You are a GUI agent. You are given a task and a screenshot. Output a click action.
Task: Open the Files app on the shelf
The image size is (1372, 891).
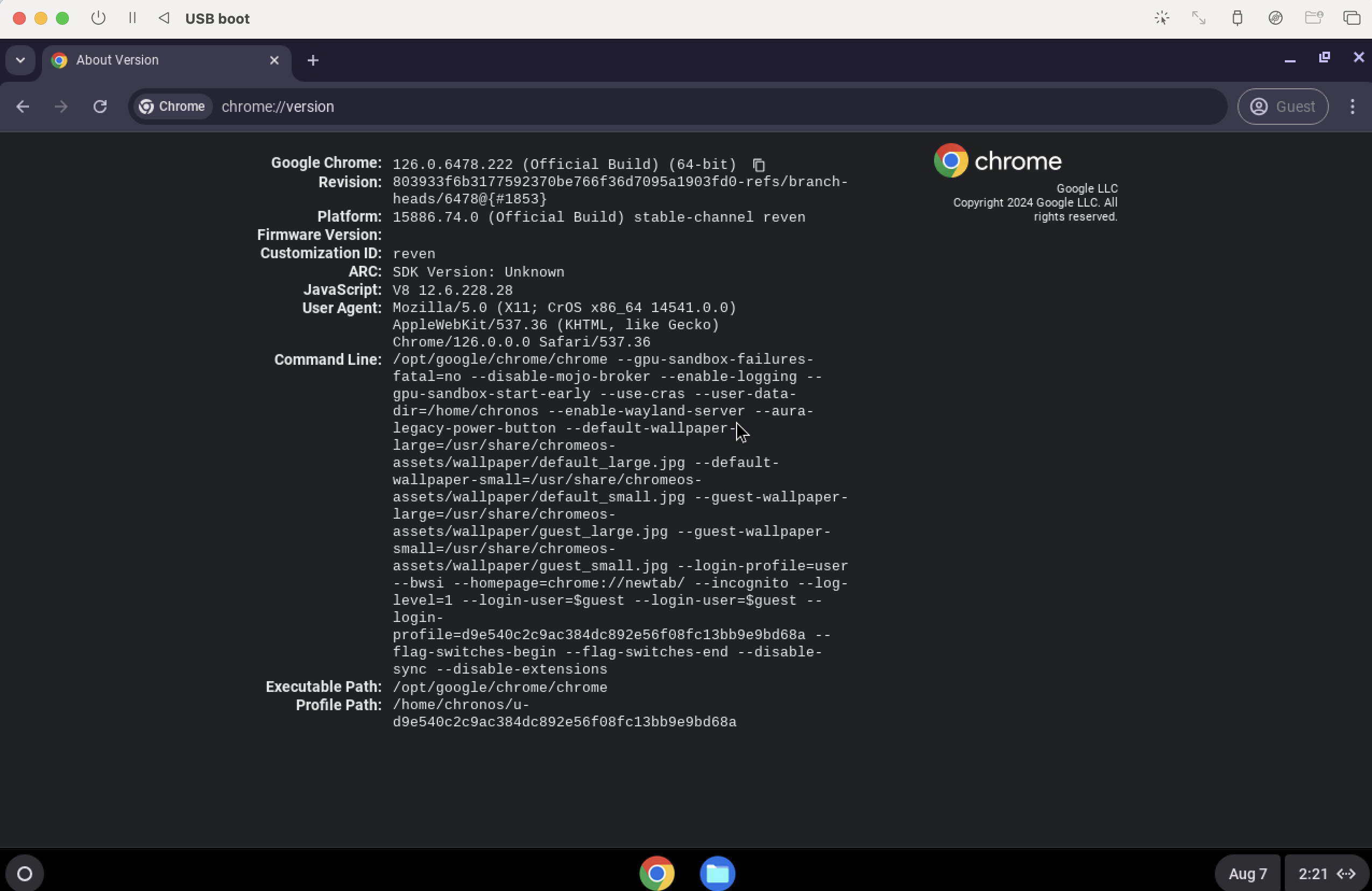pyautogui.click(x=717, y=873)
